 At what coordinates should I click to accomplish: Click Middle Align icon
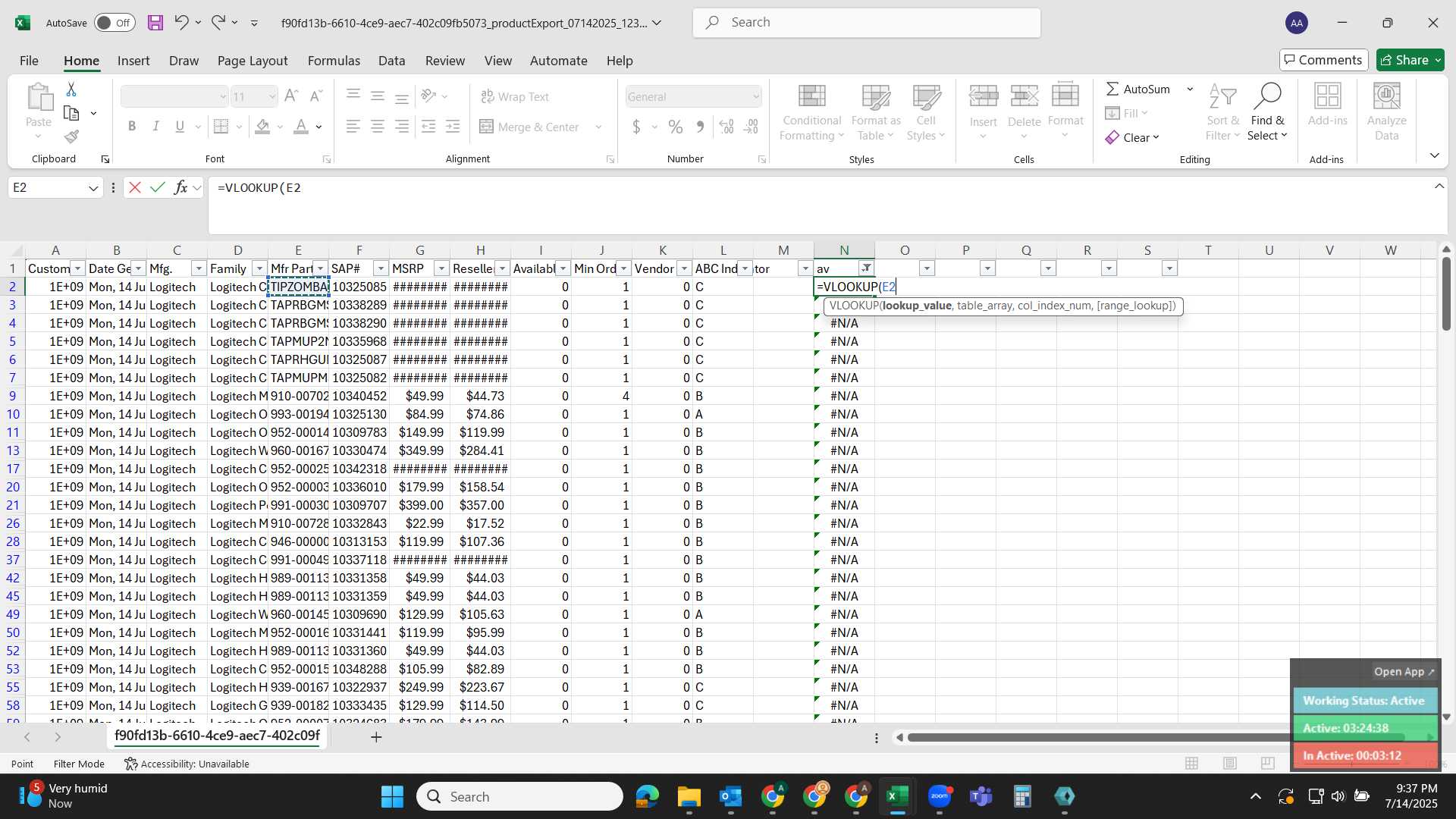pyautogui.click(x=378, y=96)
